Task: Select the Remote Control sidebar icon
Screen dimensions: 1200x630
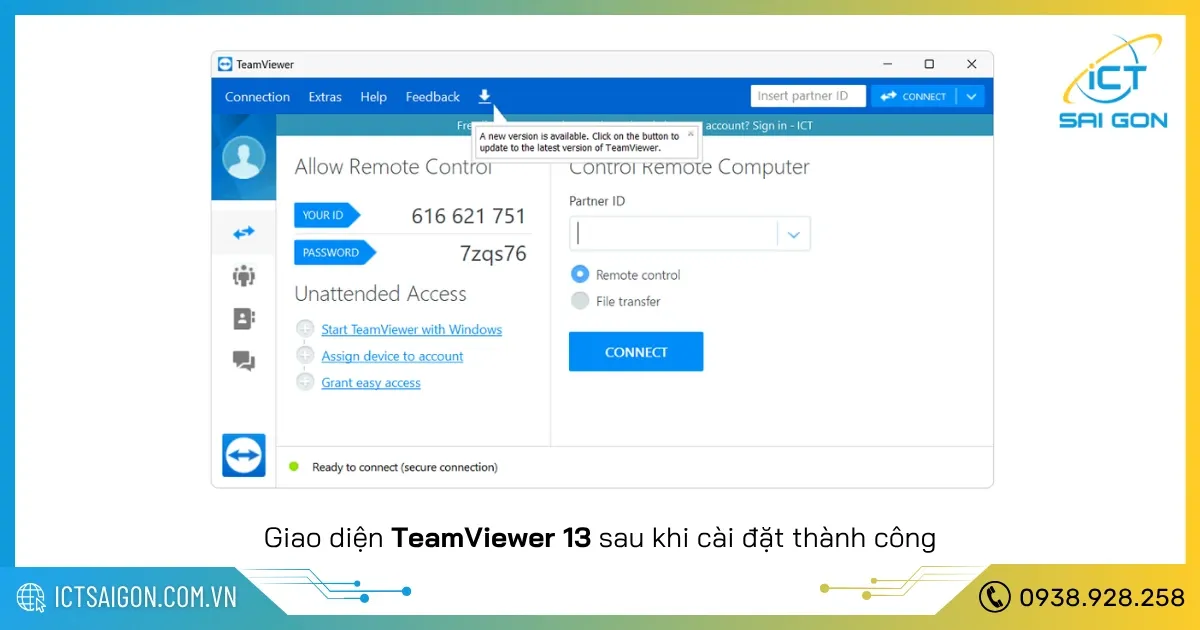Action: tap(243, 231)
